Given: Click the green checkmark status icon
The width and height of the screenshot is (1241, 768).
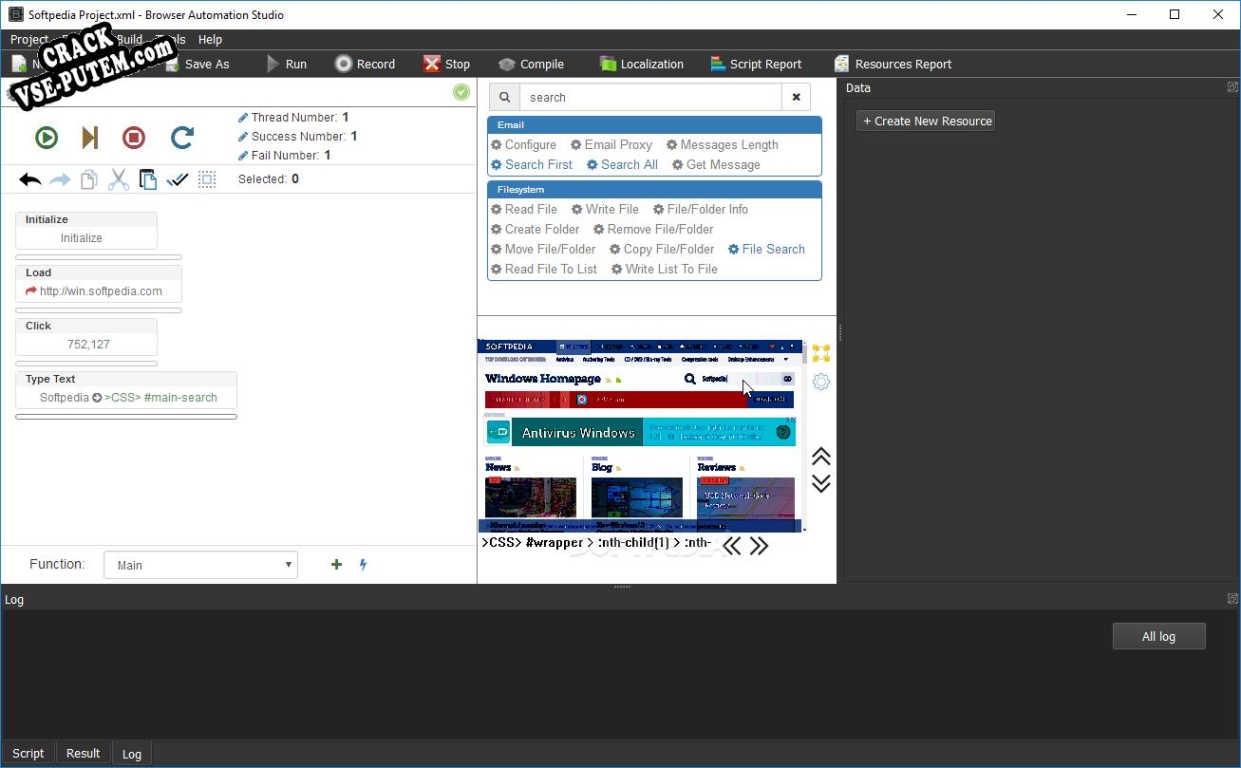Looking at the screenshot, I should (461, 92).
